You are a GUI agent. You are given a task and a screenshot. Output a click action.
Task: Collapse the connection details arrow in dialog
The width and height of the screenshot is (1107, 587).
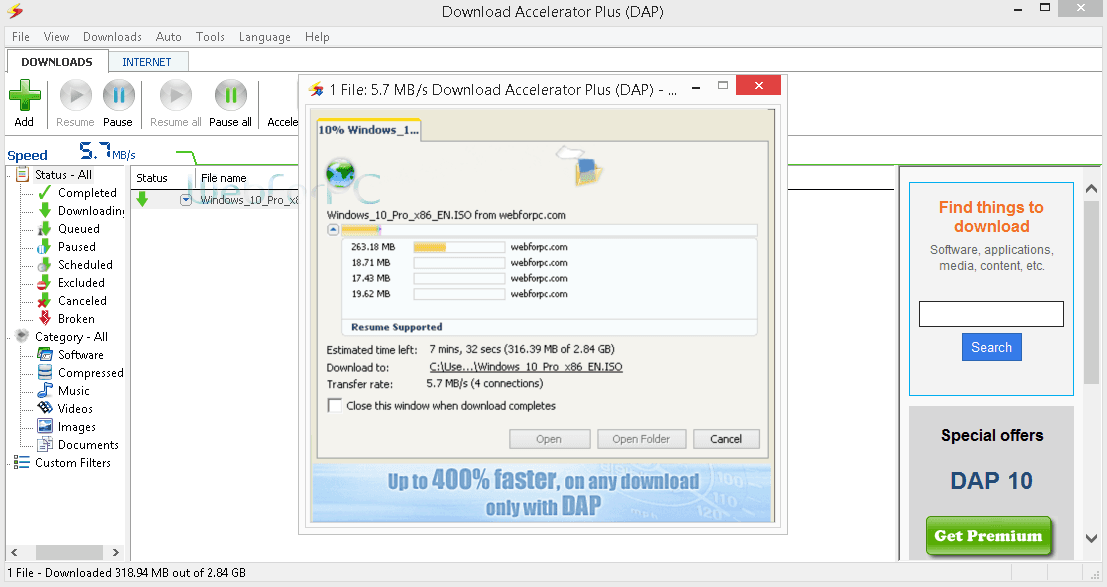[333, 230]
